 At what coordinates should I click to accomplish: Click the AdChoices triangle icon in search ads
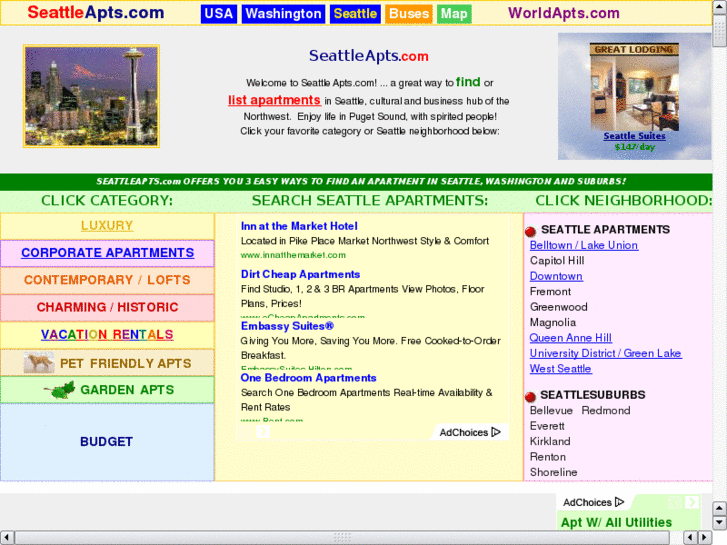(496, 432)
